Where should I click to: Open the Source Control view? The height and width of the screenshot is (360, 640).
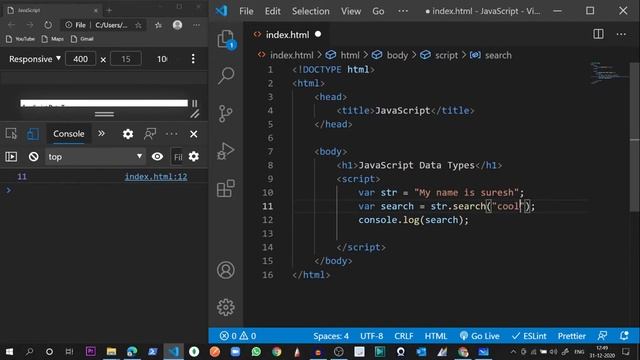226,113
